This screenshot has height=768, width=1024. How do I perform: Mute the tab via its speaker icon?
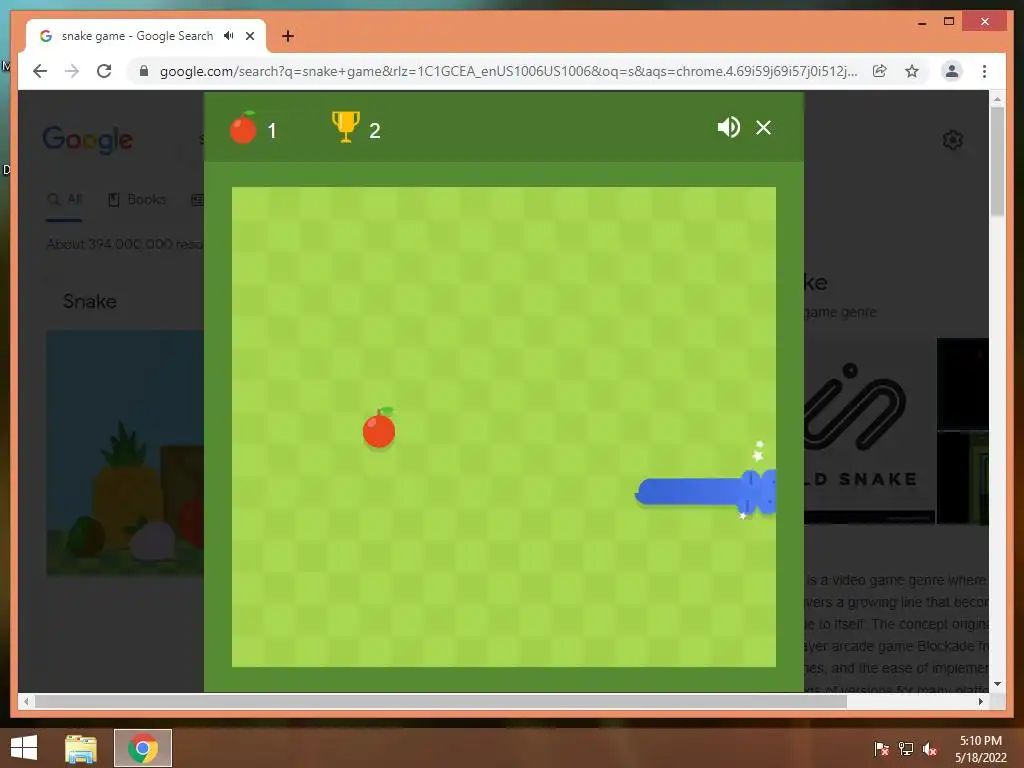click(229, 36)
